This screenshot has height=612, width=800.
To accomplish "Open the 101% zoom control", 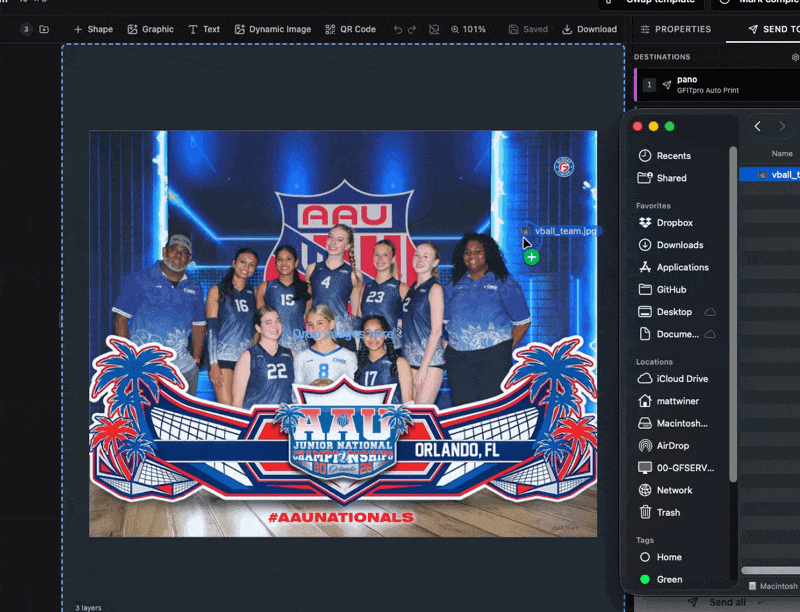I will pos(468,30).
